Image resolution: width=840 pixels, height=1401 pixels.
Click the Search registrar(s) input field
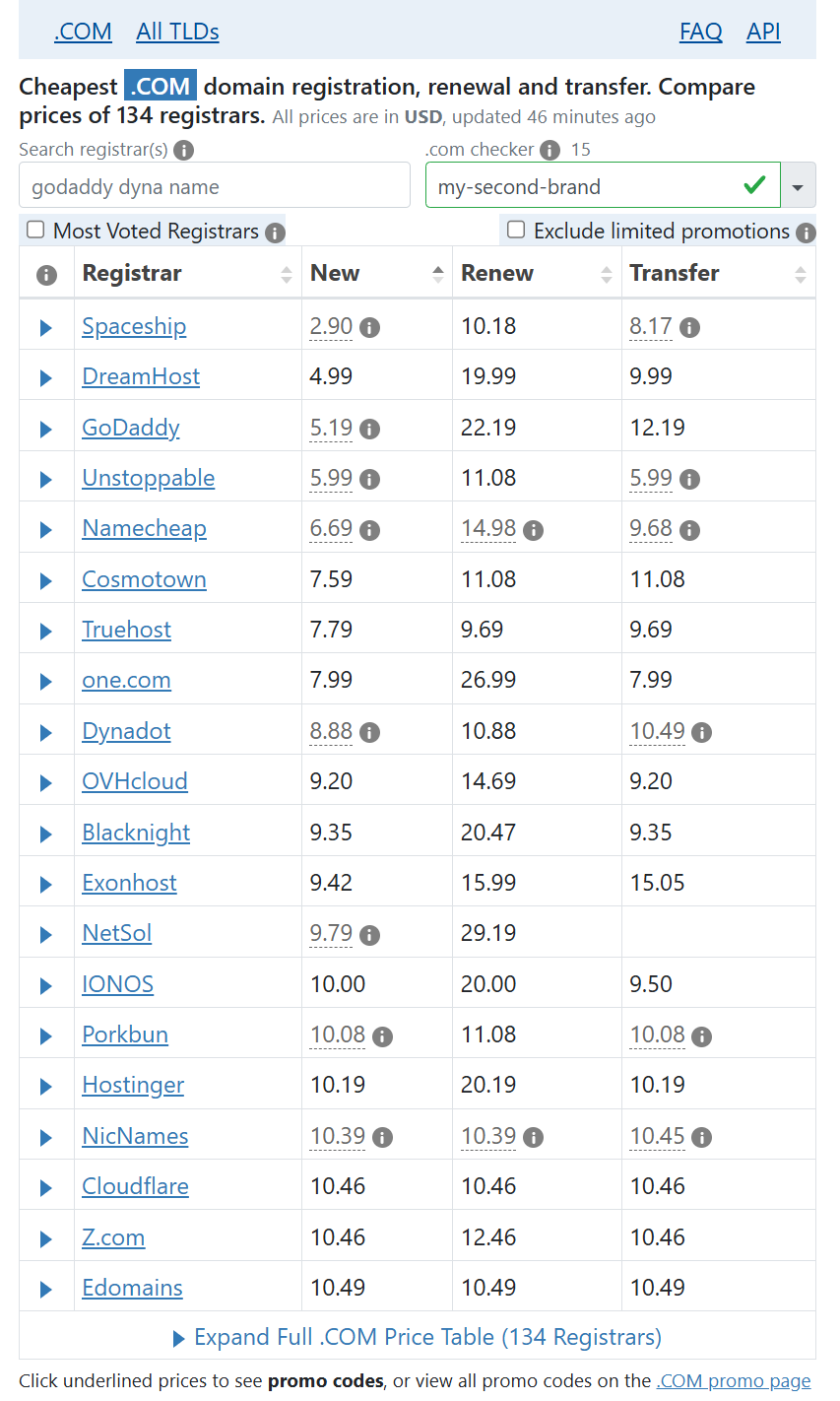(215, 186)
